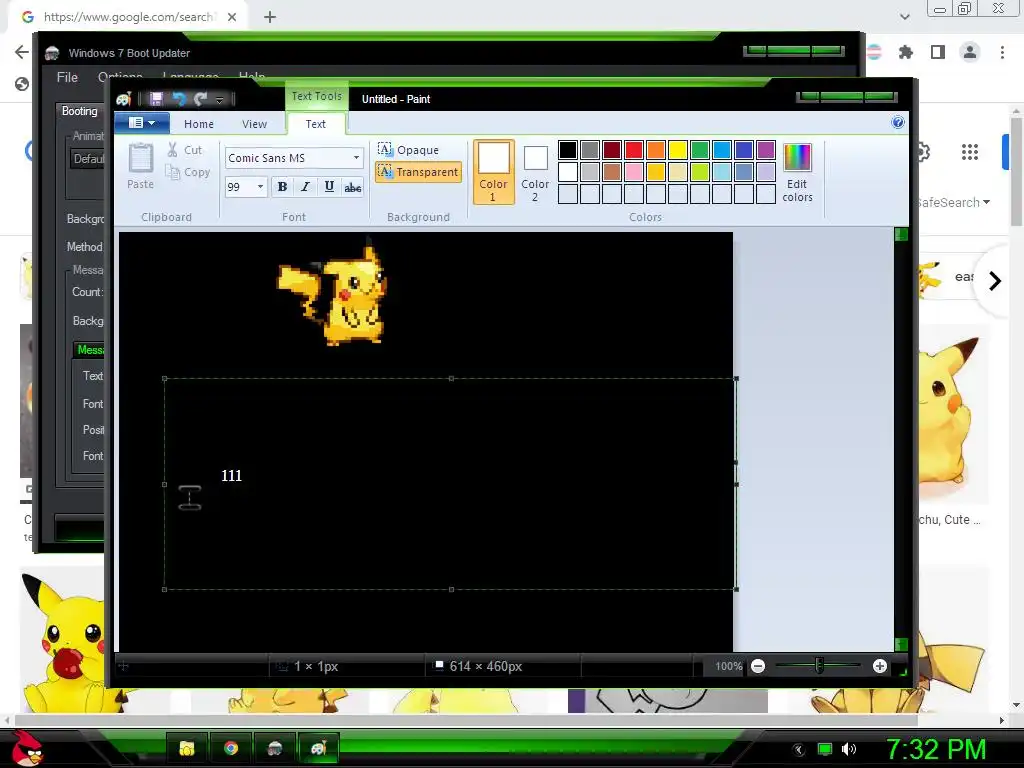The image size is (1024, 768).
Task: Pick the purple color swatch
Action: click(x=765, y=150)
